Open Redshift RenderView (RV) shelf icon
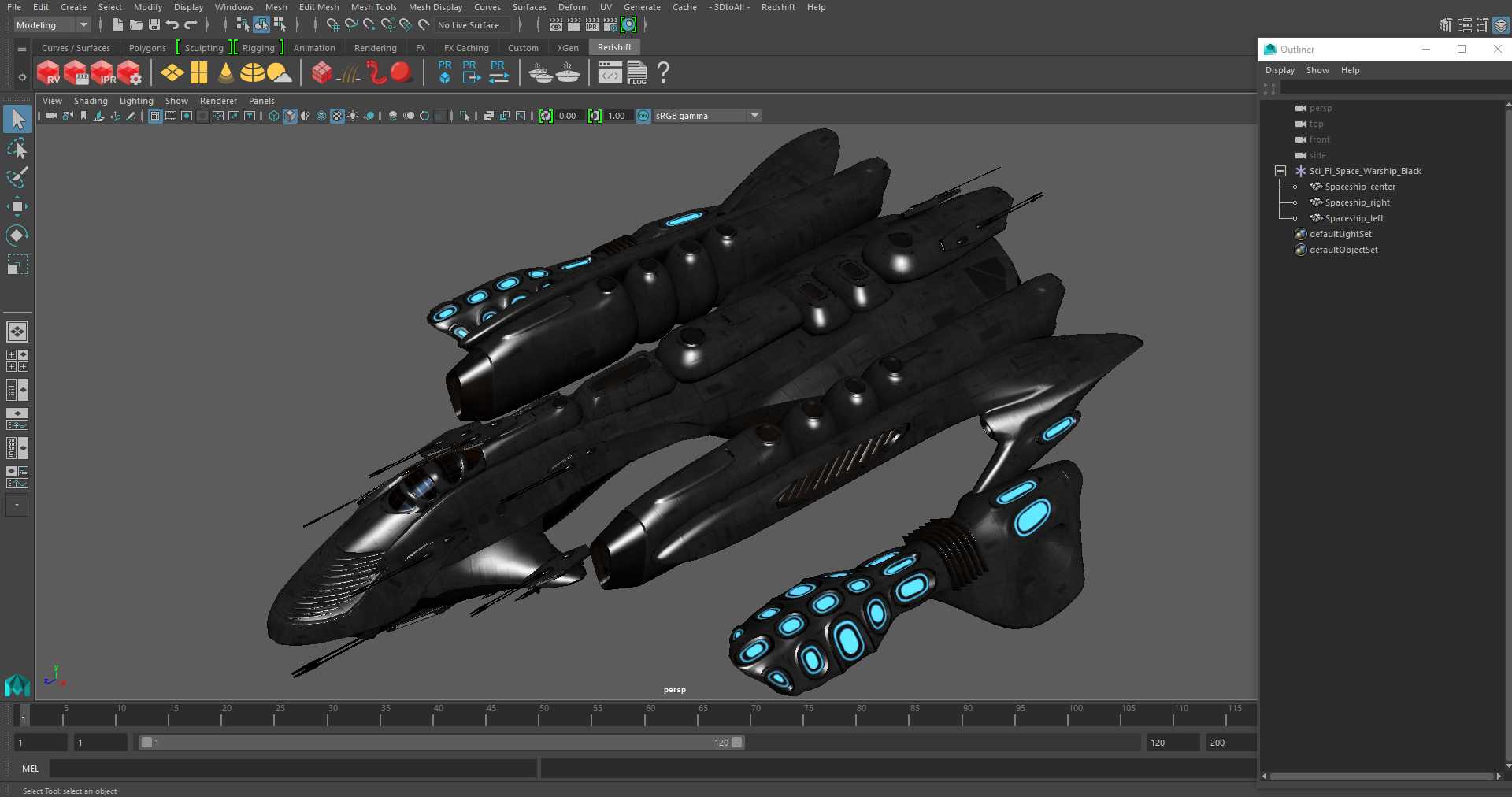Screen dimensions: 1512x797 point(49,73)
